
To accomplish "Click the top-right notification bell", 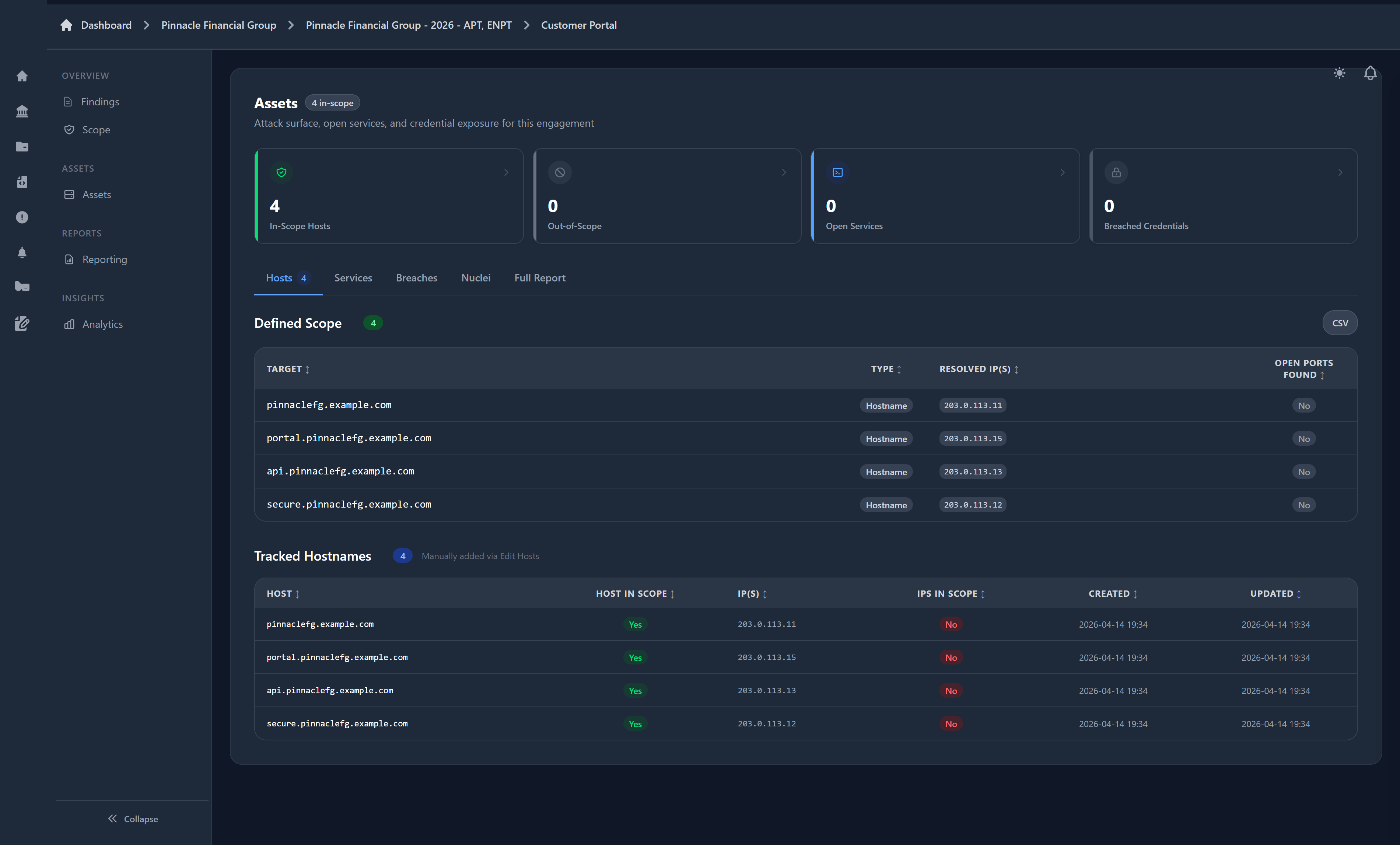I will click(1370, 73).
